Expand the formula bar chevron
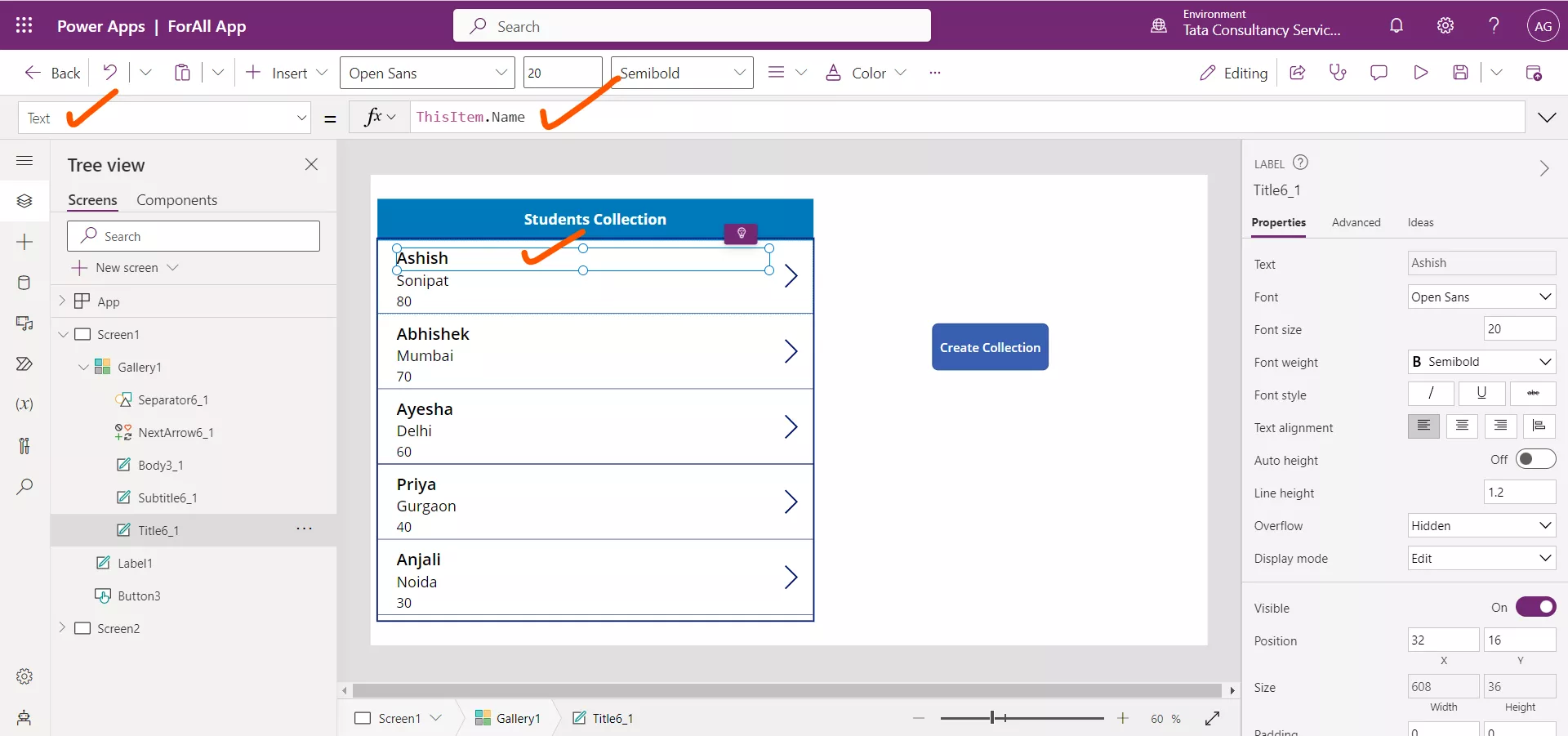This screenshot has height=736, width=1568. (x=1547, y=118)
